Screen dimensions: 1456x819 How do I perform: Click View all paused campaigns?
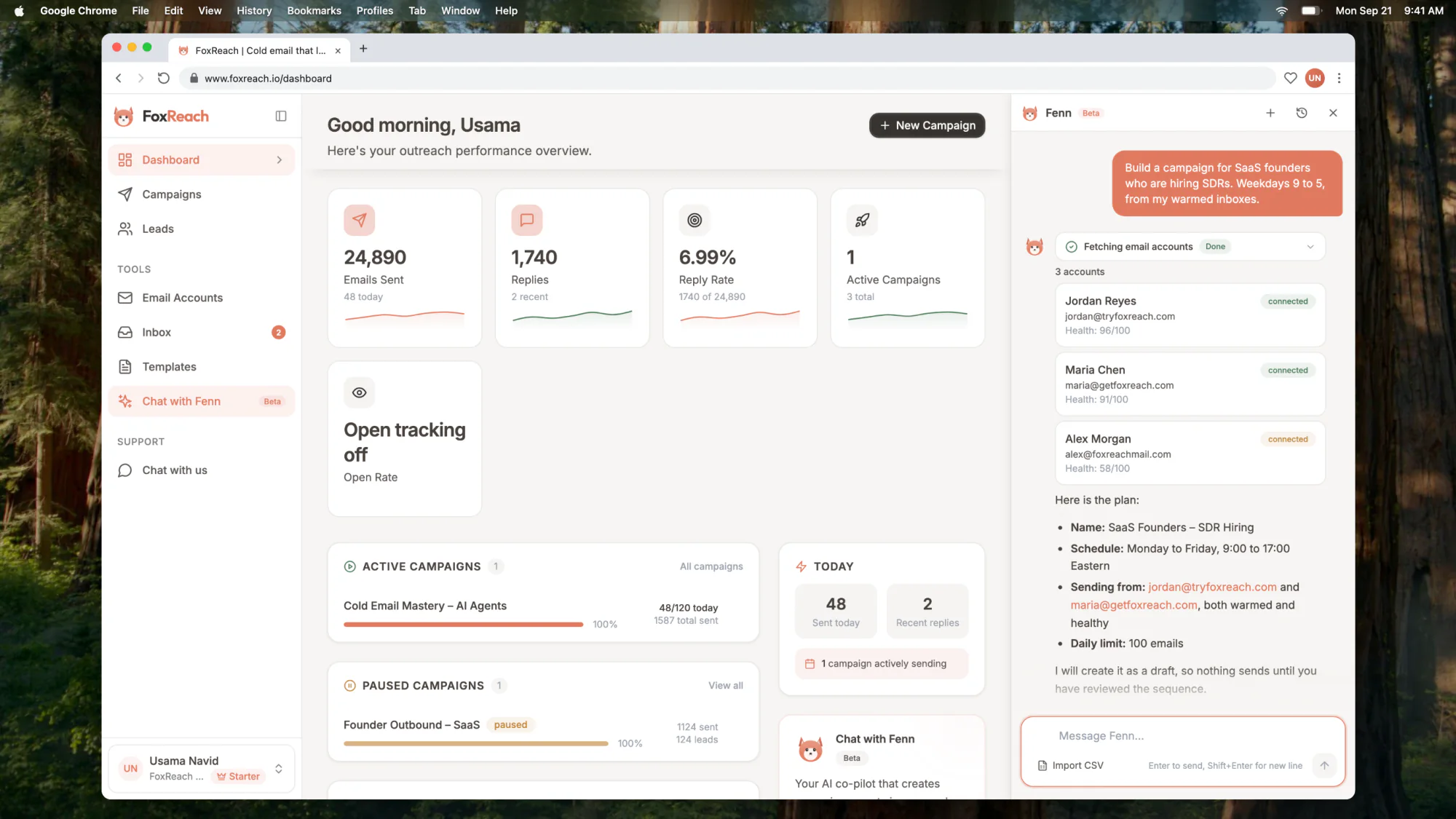726,686
